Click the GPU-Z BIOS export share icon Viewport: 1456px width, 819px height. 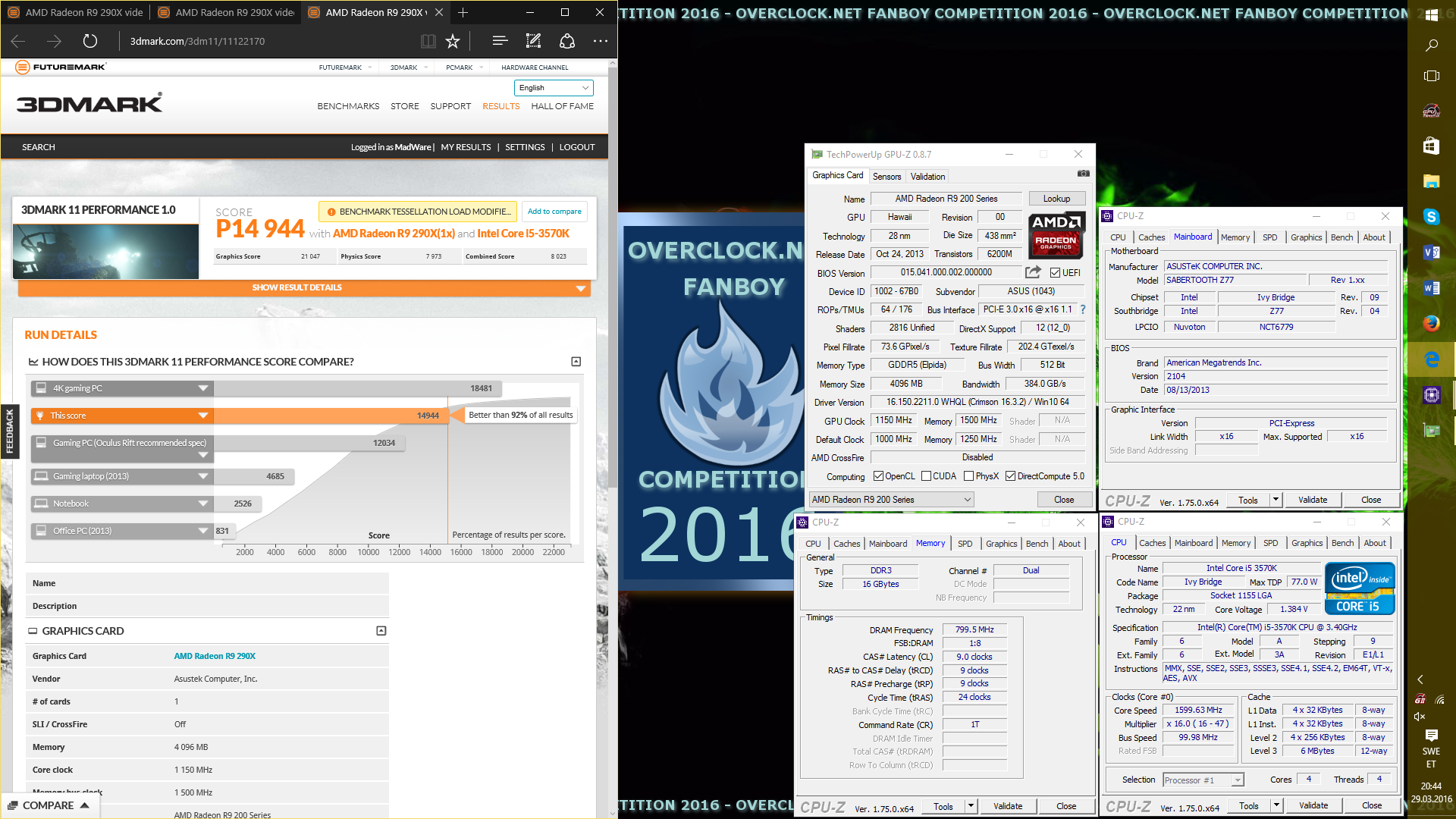tap(1033, 272)
